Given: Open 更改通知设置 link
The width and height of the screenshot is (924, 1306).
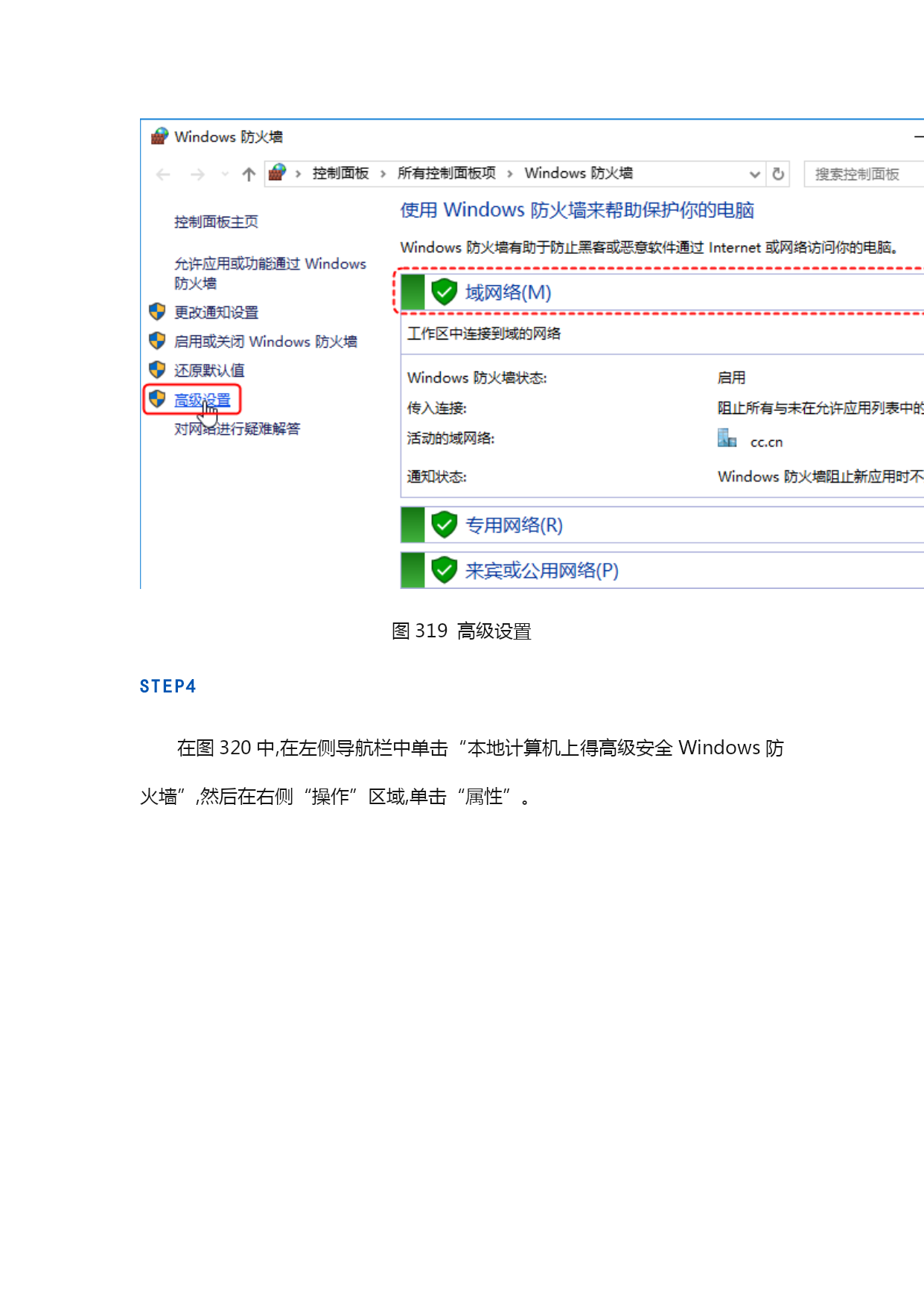Looking at the screenshot, I should (x=216, y=313).
